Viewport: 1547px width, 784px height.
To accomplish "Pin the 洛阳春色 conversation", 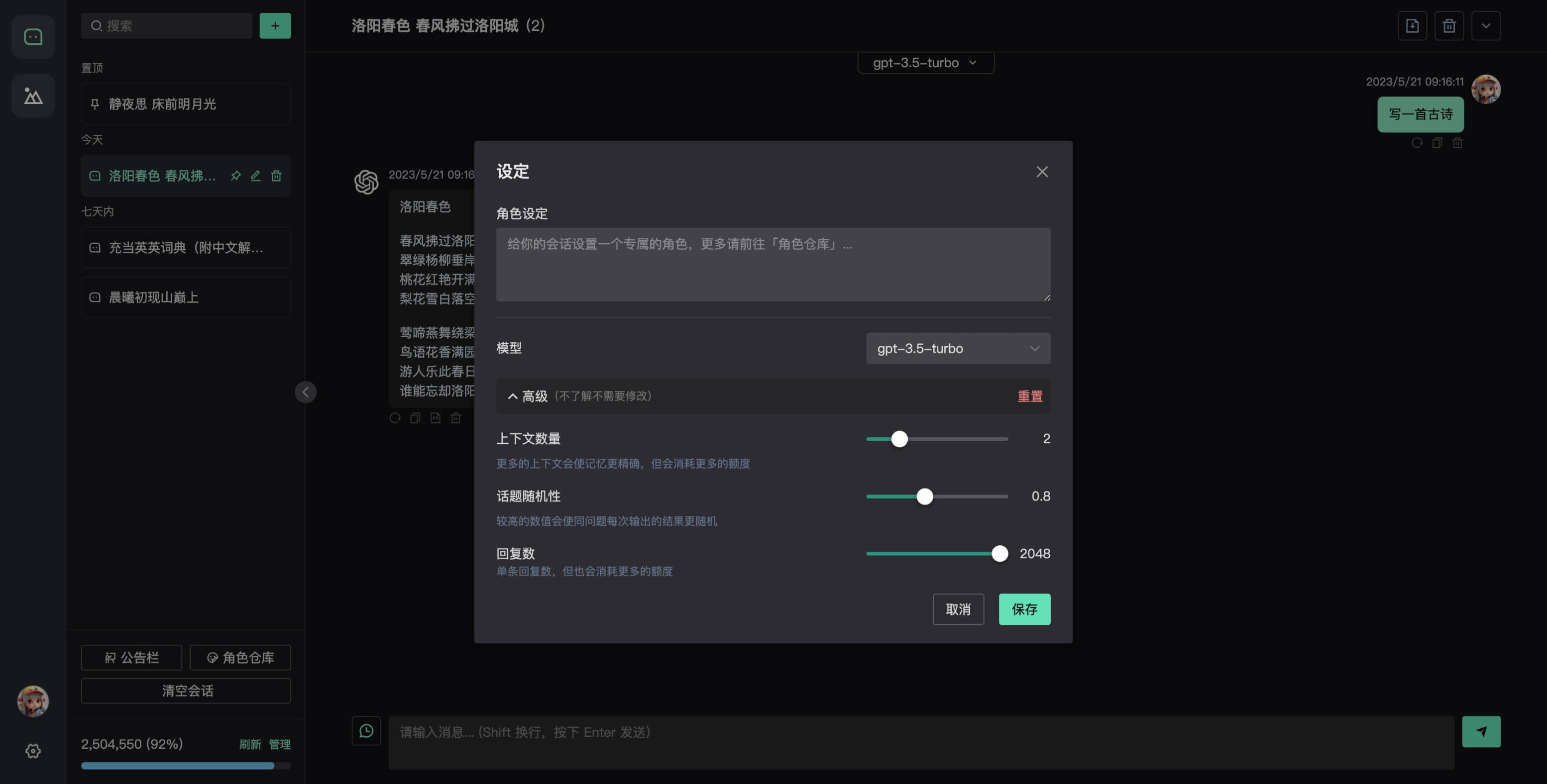I will tap(235, 176).
